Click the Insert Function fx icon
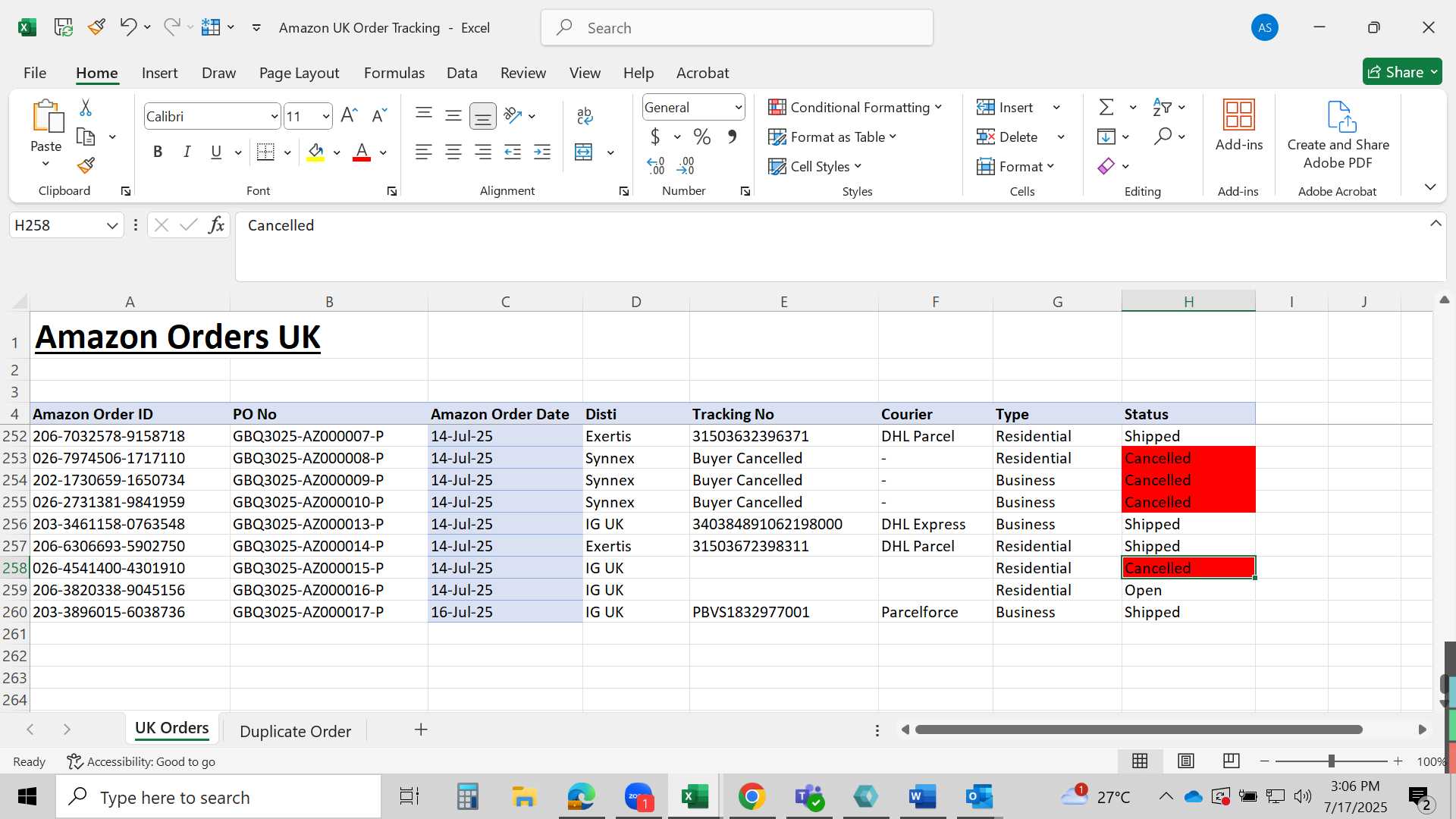Image resolution: width=1456 pixels, height=819 pixels. click(216, 225)
